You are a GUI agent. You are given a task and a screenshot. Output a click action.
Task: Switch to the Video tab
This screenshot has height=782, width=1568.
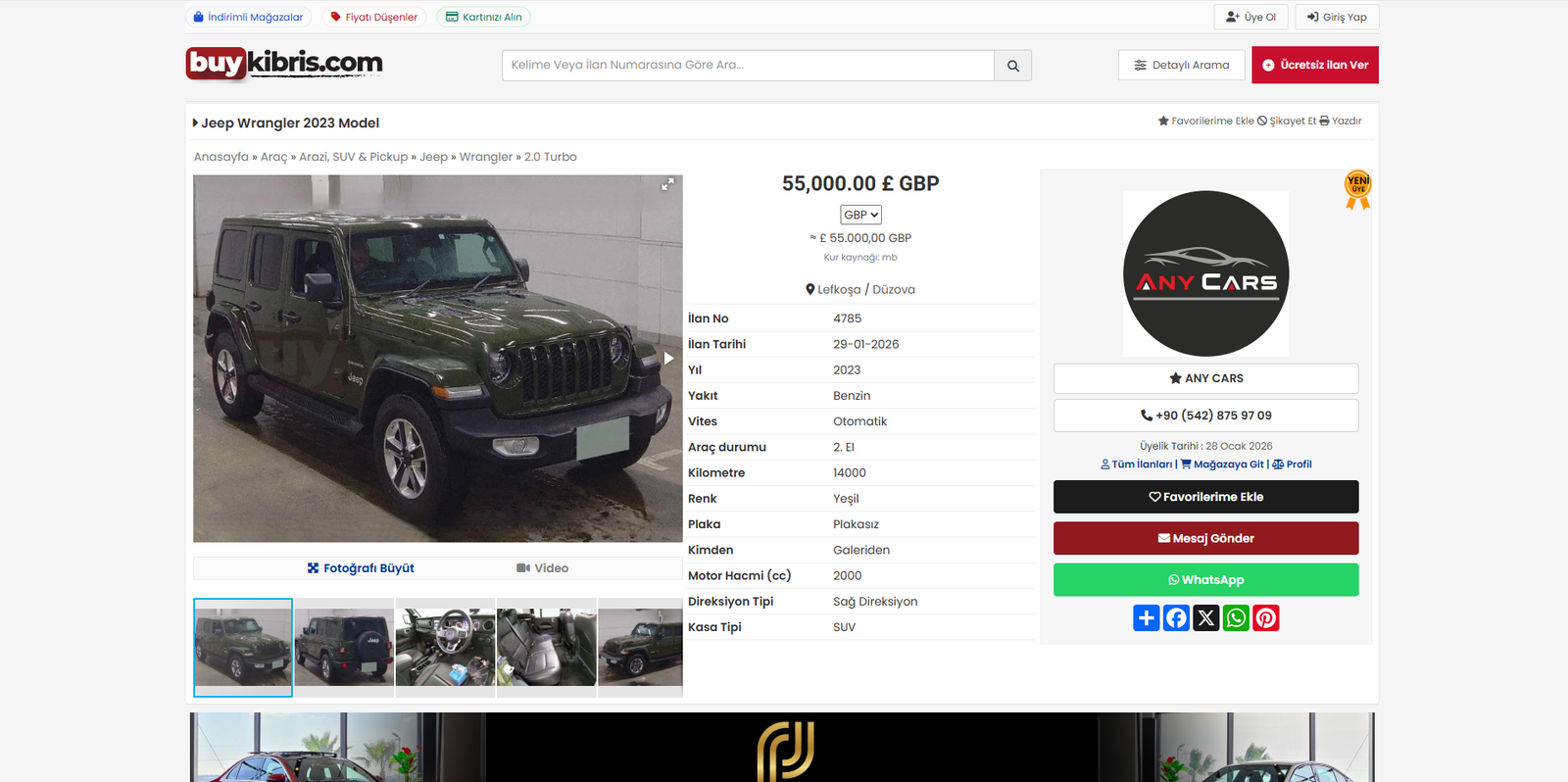coord(542,568)
